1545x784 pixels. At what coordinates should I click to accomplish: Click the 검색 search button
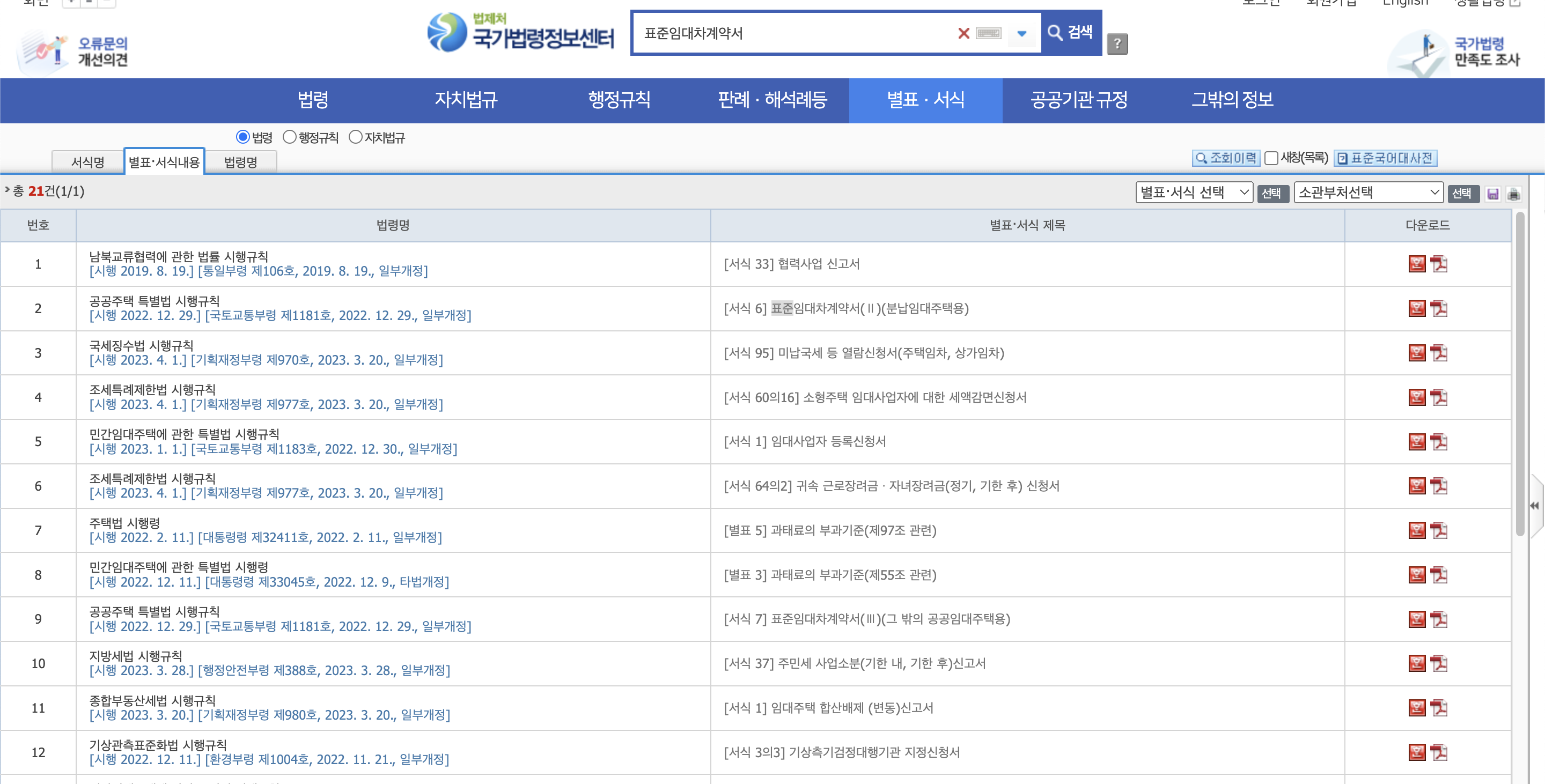tap(1071, 32)
